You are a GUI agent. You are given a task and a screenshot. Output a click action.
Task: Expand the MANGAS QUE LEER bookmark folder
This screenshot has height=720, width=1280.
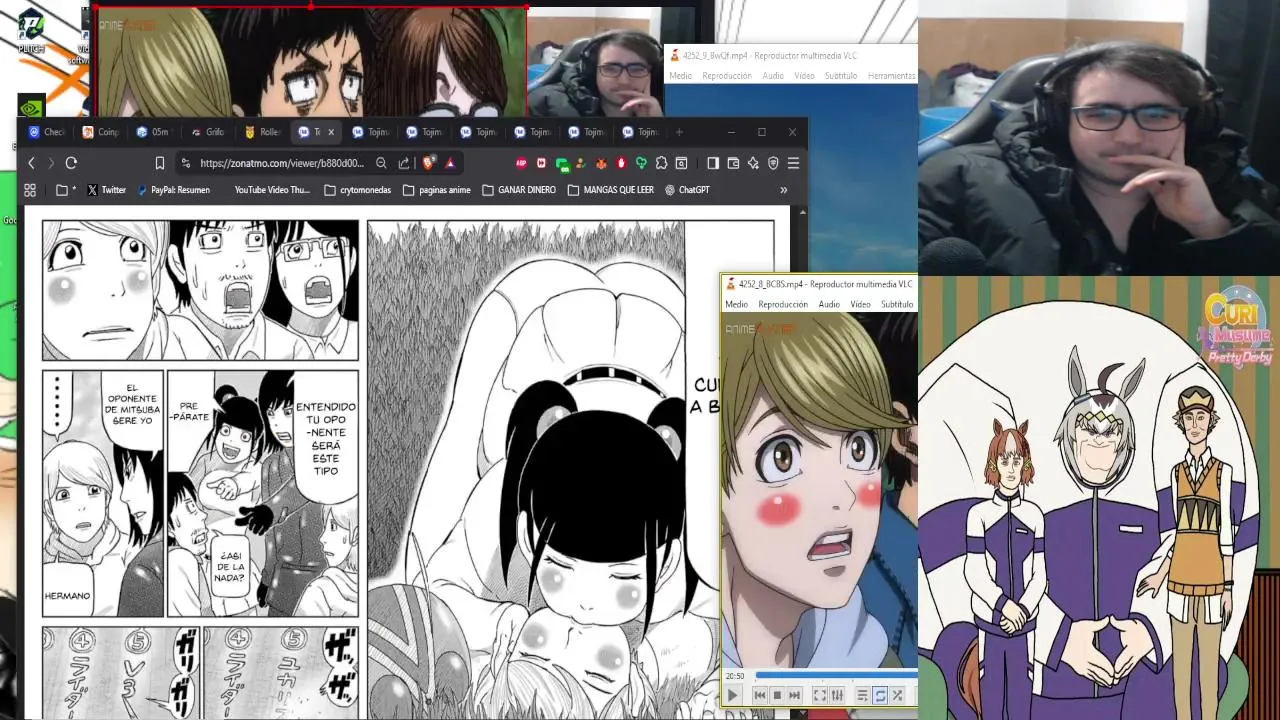pos(610,190)
